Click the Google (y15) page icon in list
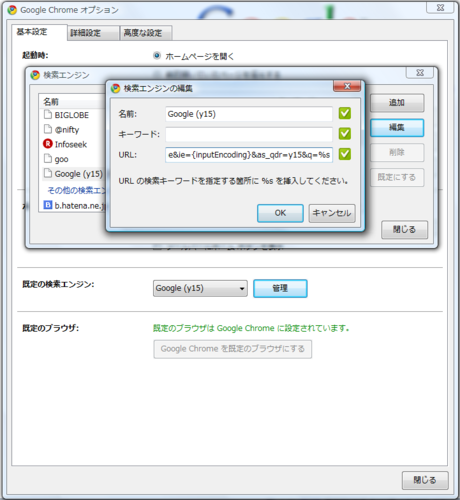Screen dimensions: 460x500 click(48, 173)
